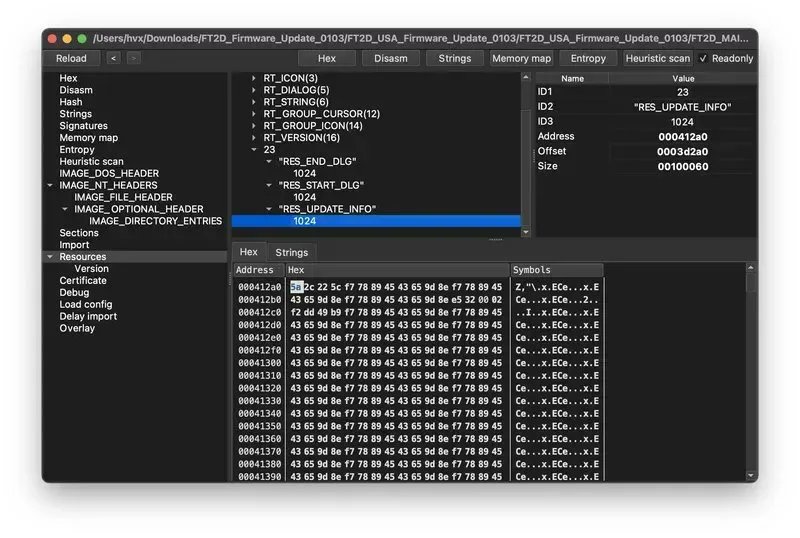Select Certificate in the sidebar
This screenshot has width=800, height=538.
point(83,280)
